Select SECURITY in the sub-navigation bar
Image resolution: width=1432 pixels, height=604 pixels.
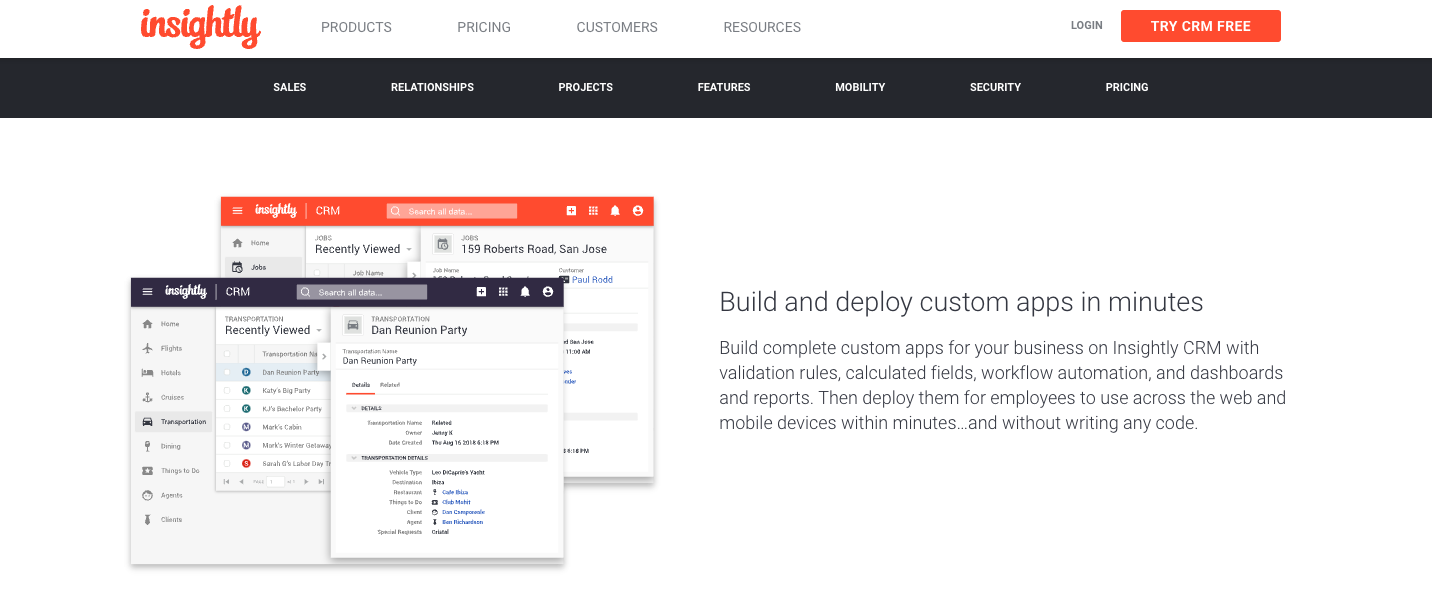click(x=995, y=87)
